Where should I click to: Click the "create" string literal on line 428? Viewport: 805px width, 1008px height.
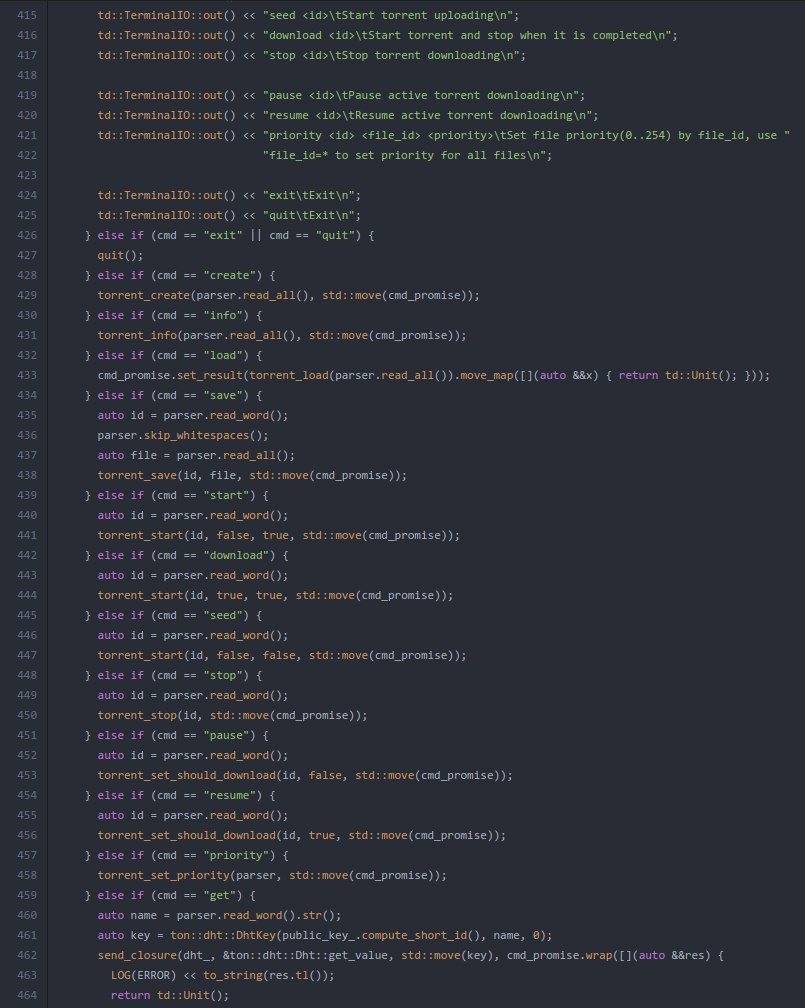(230, 275)
